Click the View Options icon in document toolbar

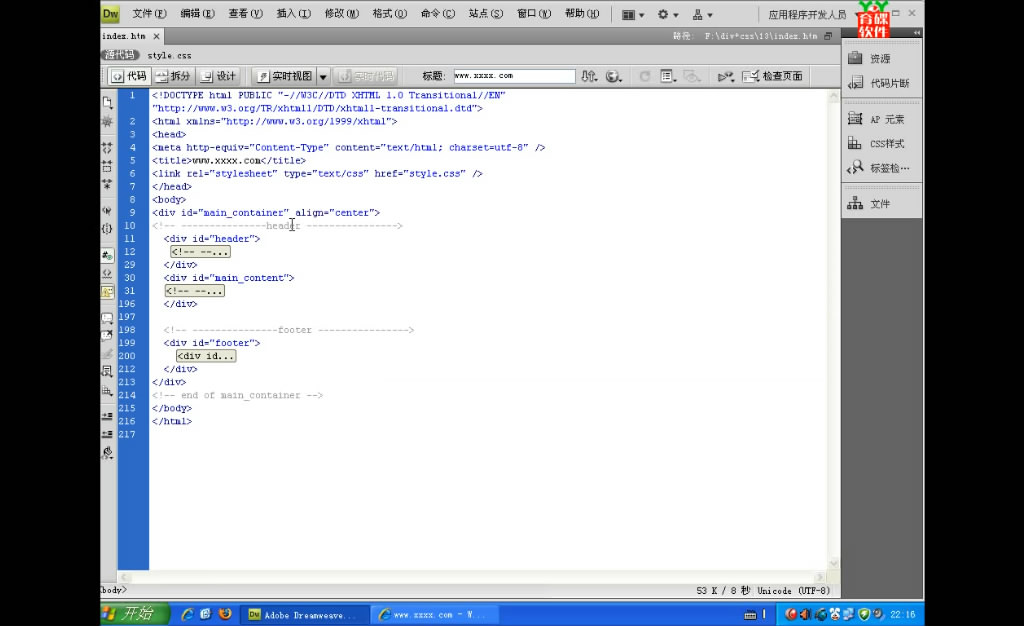pyautogui.click(x=667, y=76)
